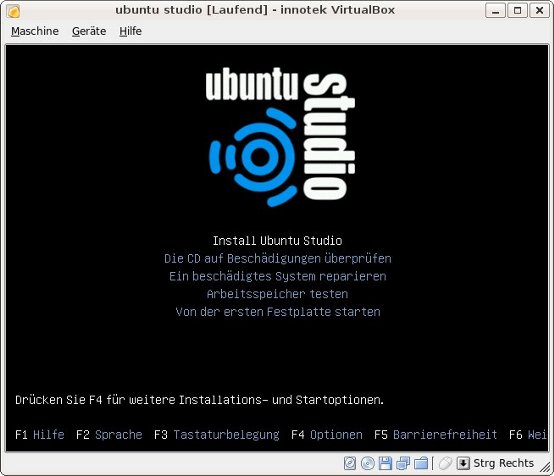This screenshot has height=476, width=554.
Task: Open the Geräte menu
Action: click(x=89, y=31)
